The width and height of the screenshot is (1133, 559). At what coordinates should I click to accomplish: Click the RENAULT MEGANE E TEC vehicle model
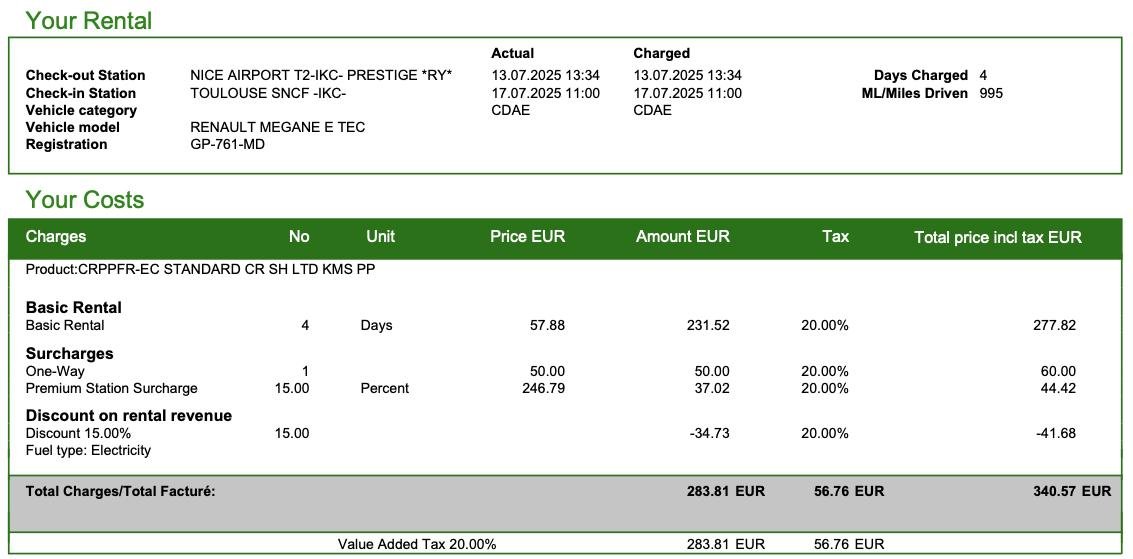tap(277, 127)
